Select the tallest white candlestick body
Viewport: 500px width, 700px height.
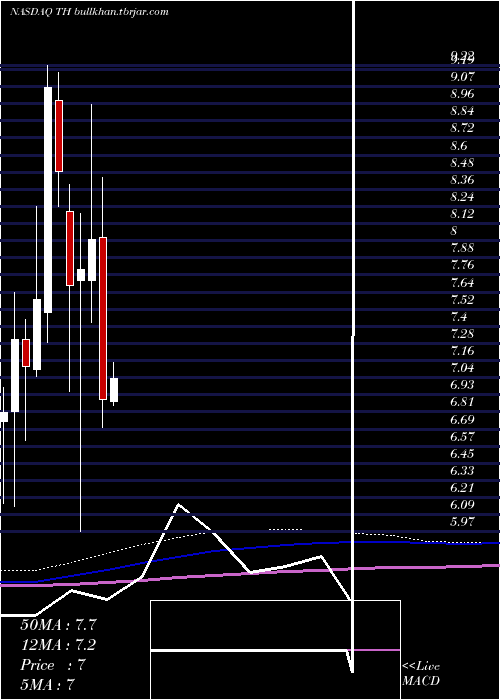point(48,200)
